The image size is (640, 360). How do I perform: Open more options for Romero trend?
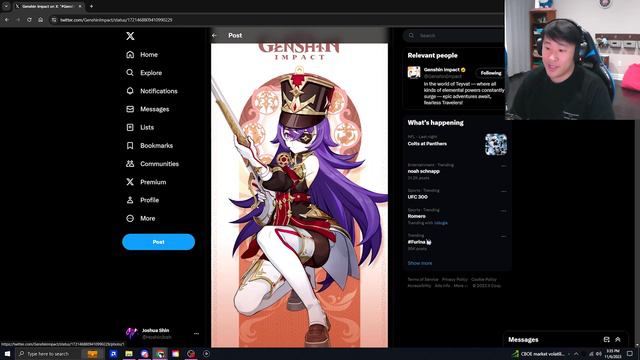tap(503, 211)
